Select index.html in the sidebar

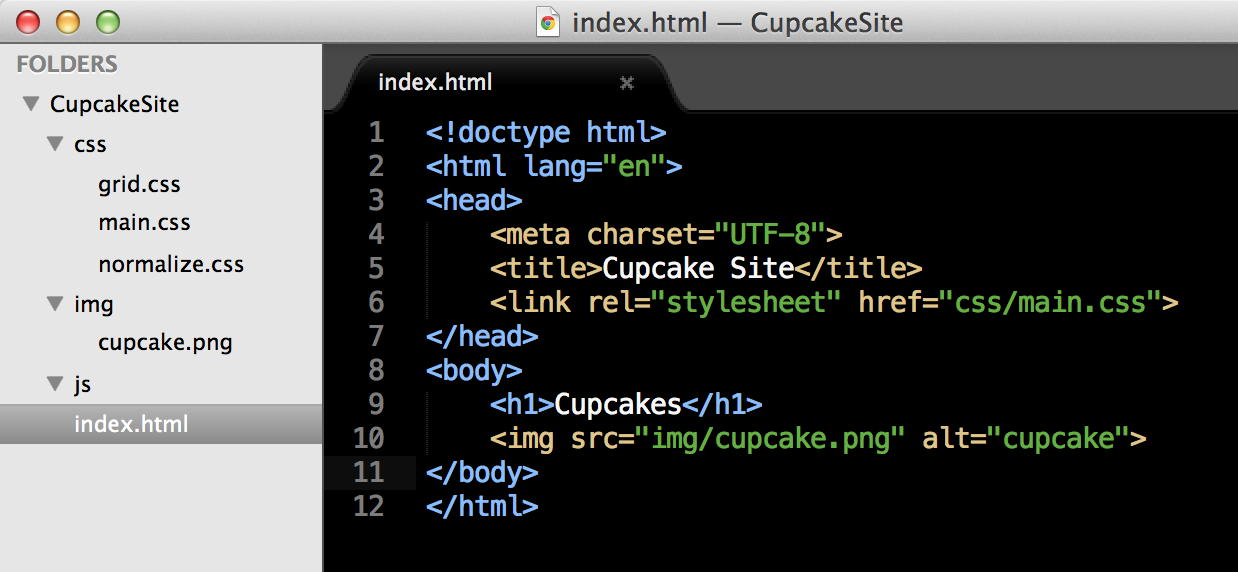[x=131, y=424]
